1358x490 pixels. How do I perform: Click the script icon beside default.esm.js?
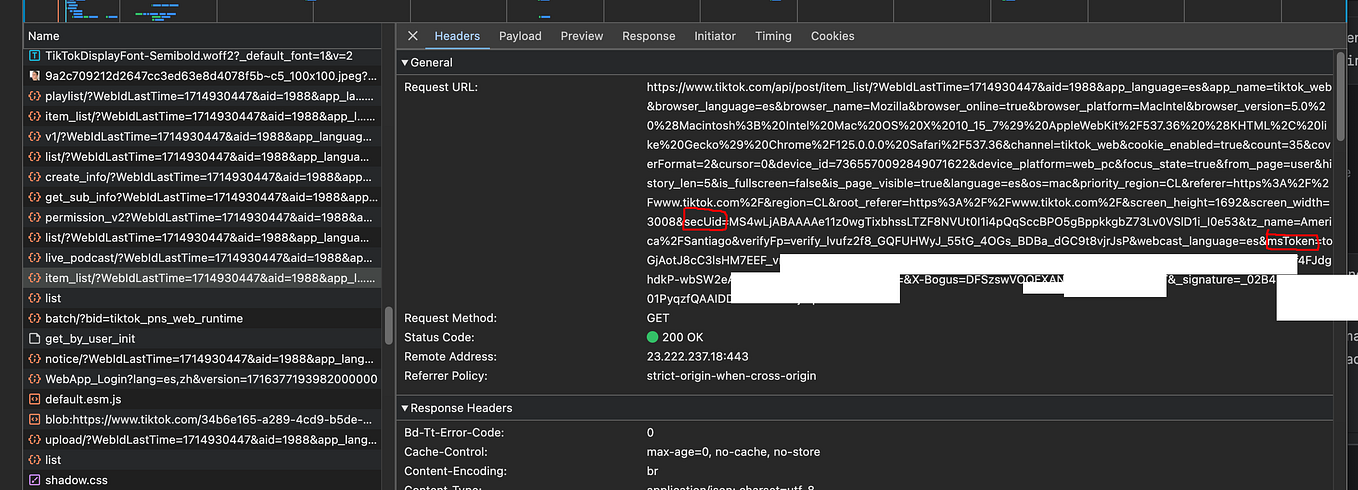click(x=35, y=399)
